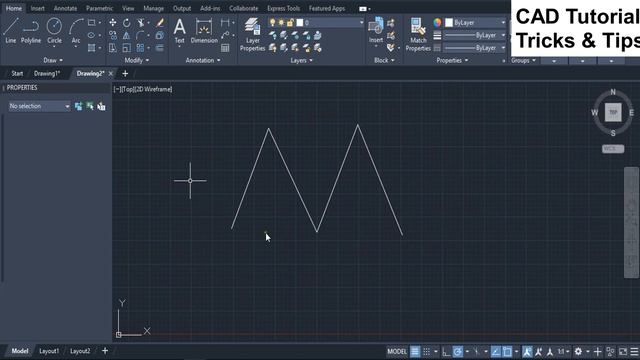Image resolution: width=640 pixels, height=360 pixels.
Task: Click the WCS label under ViewCube
Action: click(613, 149)
